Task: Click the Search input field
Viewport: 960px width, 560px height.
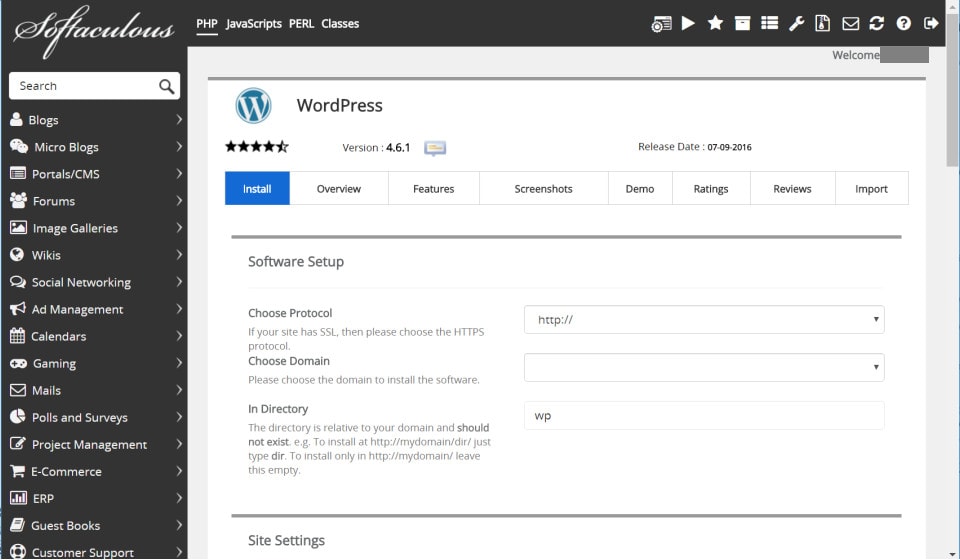Action: click(x=94, y=86)
